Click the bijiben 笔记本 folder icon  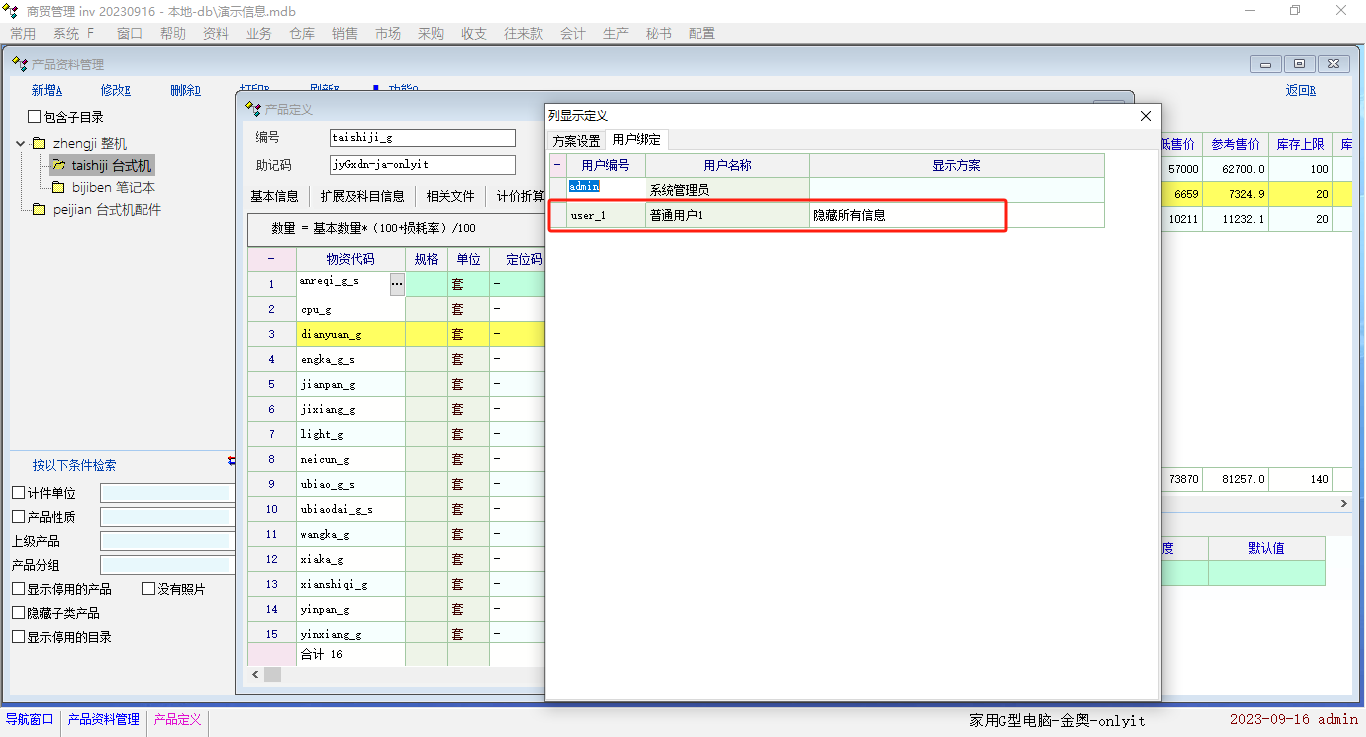click(x=58, y=188)
